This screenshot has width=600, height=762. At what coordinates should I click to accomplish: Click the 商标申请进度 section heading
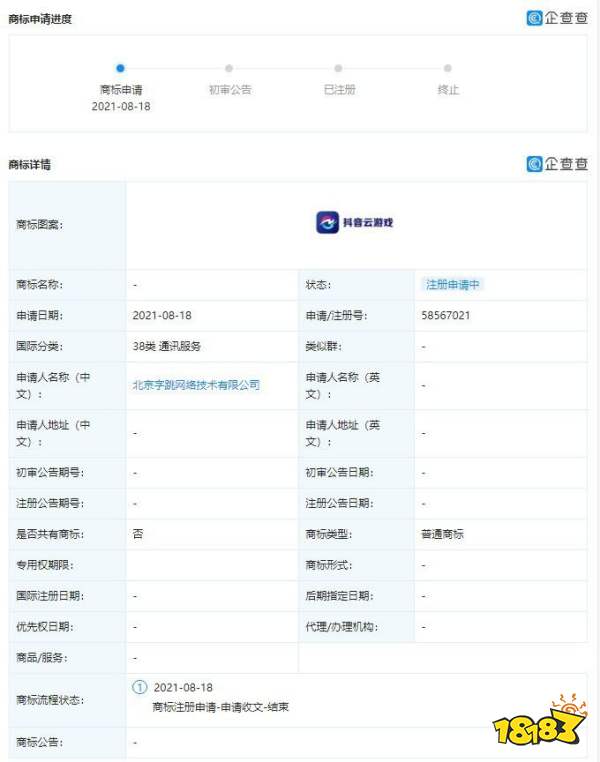(x=40, y=19)
